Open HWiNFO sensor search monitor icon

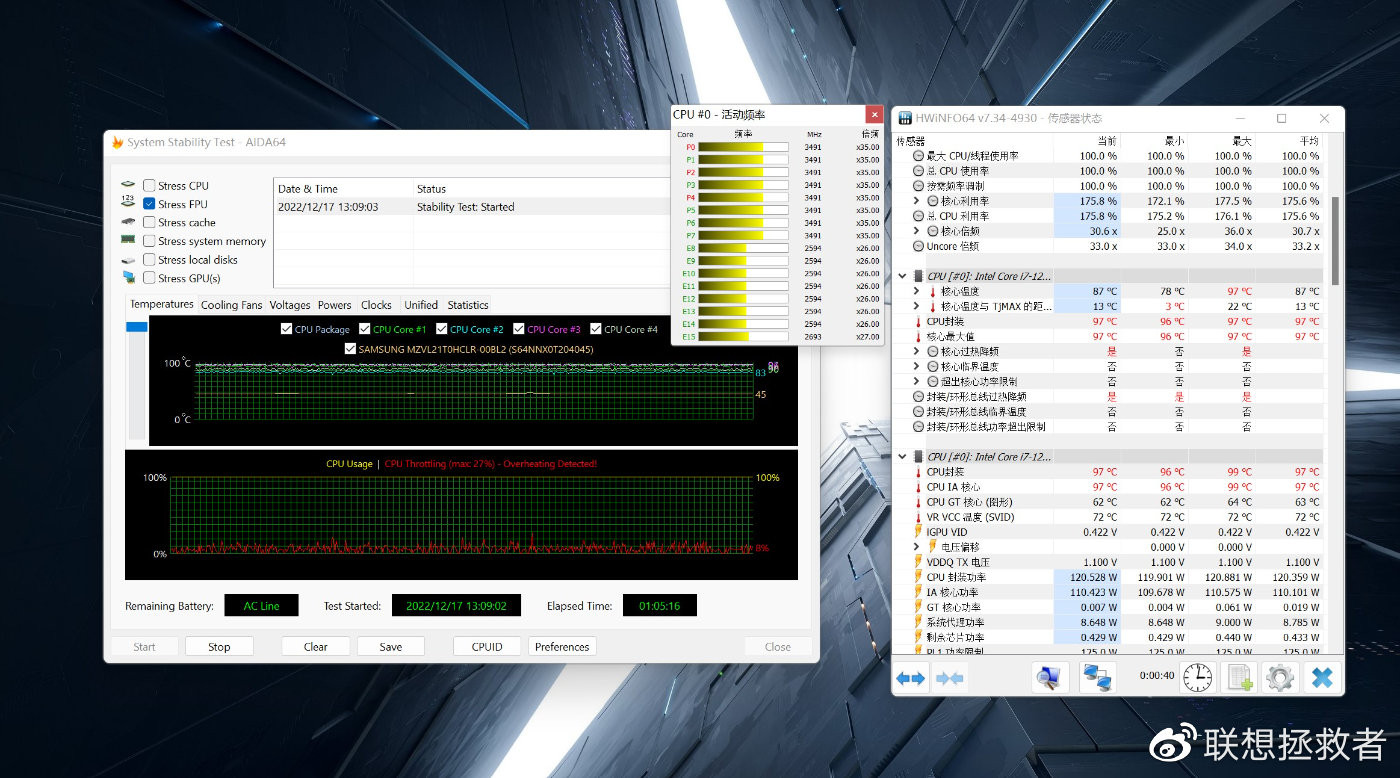coord(1047,677)
